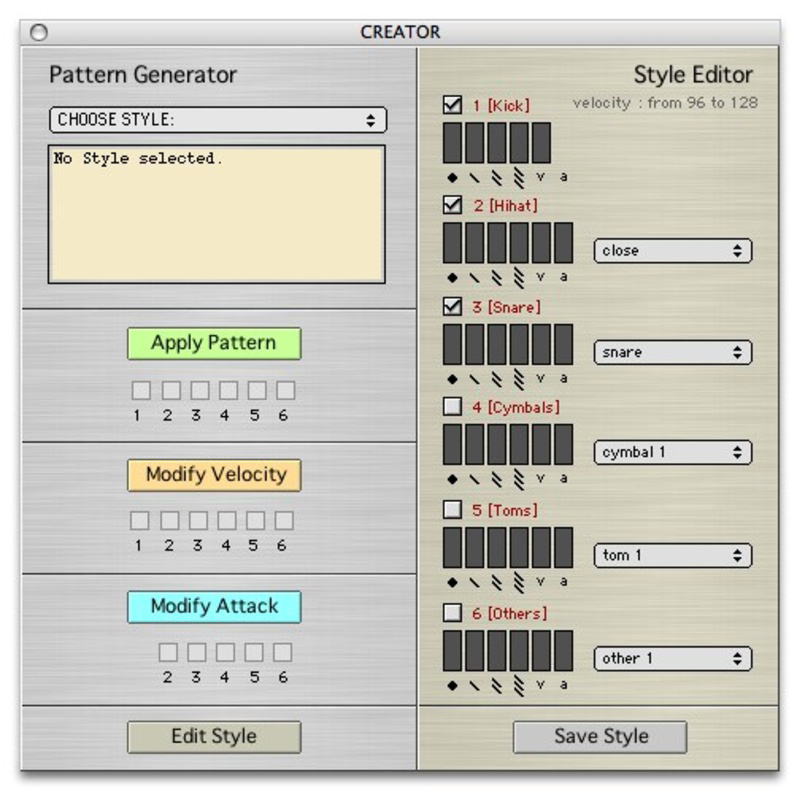Check box 6 under Apply Pattern
The height and width of the screenshot is (800, 797).
286,390
